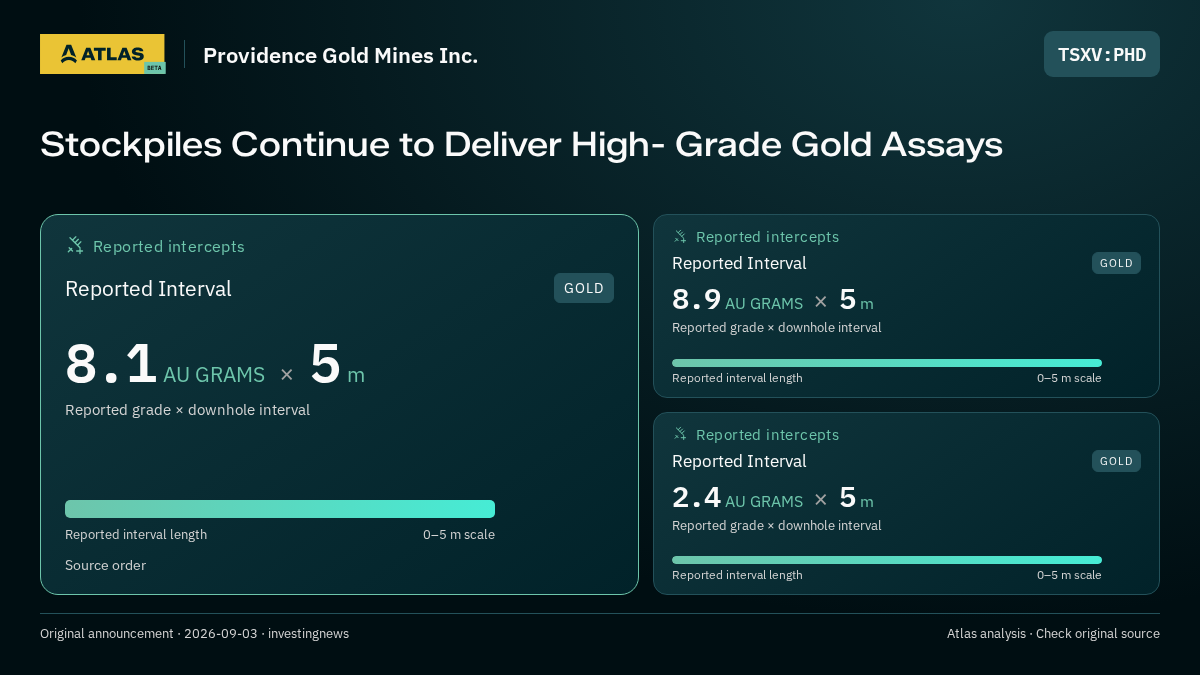Click the Atlas beta logo
The height and width of the screenshot is (675, 1200).
[x=102, y=54]
